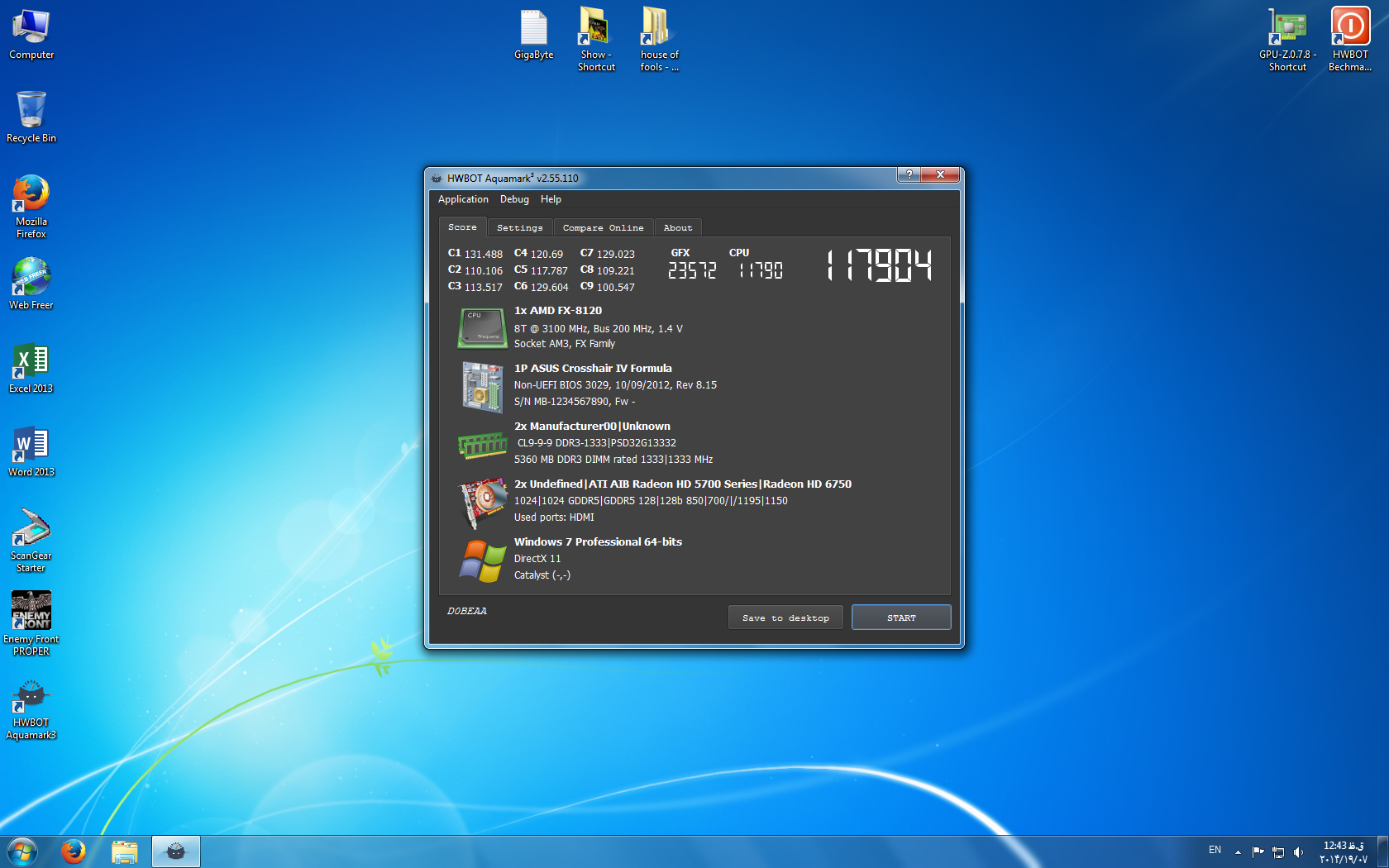Click the motherboard icon beside ASUS Crosshair
The image size is (1389, 868).
(483, 387)
